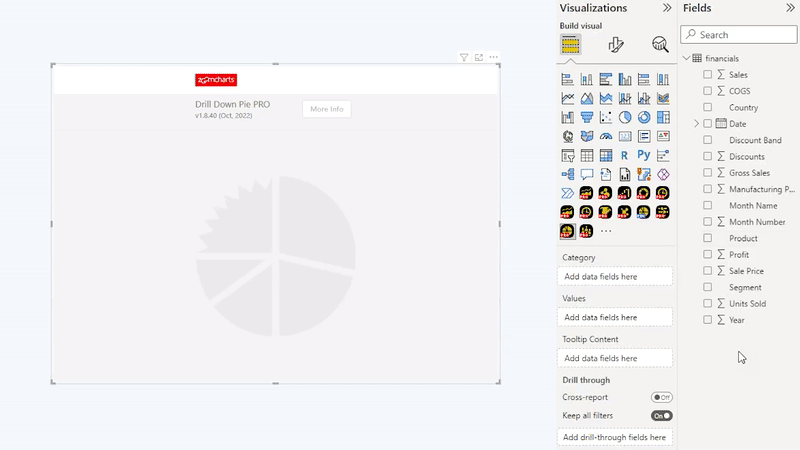Select the pie chart visual icon
This screenshot has height=450, width=800.
click(625, 118)
